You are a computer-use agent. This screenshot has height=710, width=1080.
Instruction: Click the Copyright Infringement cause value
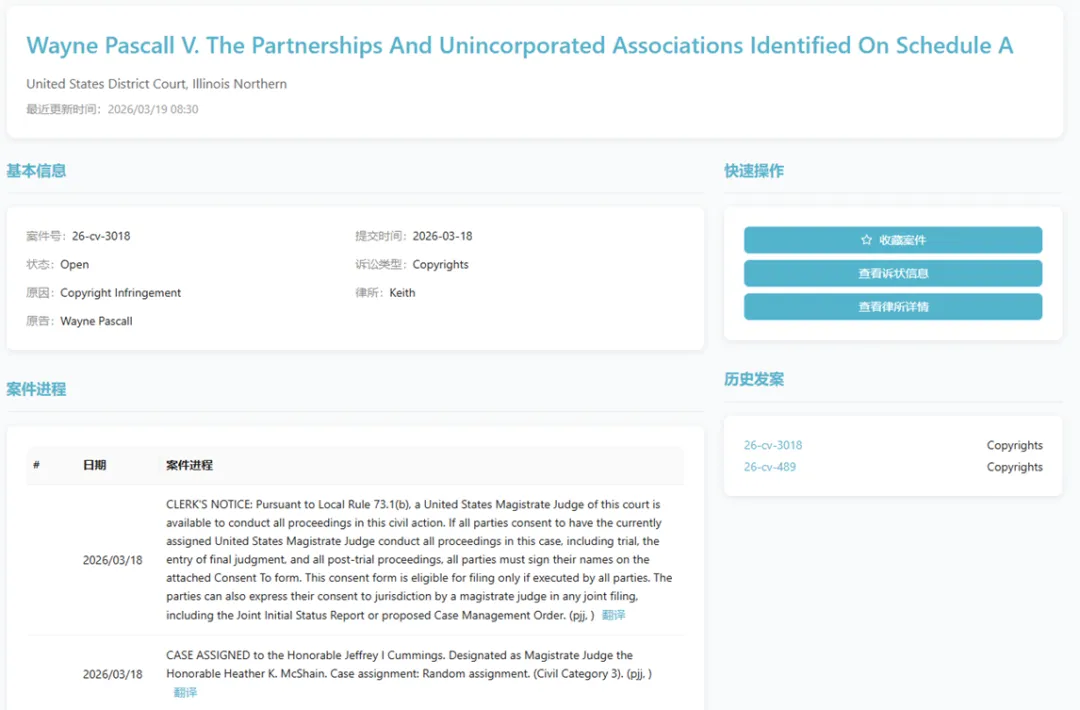[x=121, y=293]
